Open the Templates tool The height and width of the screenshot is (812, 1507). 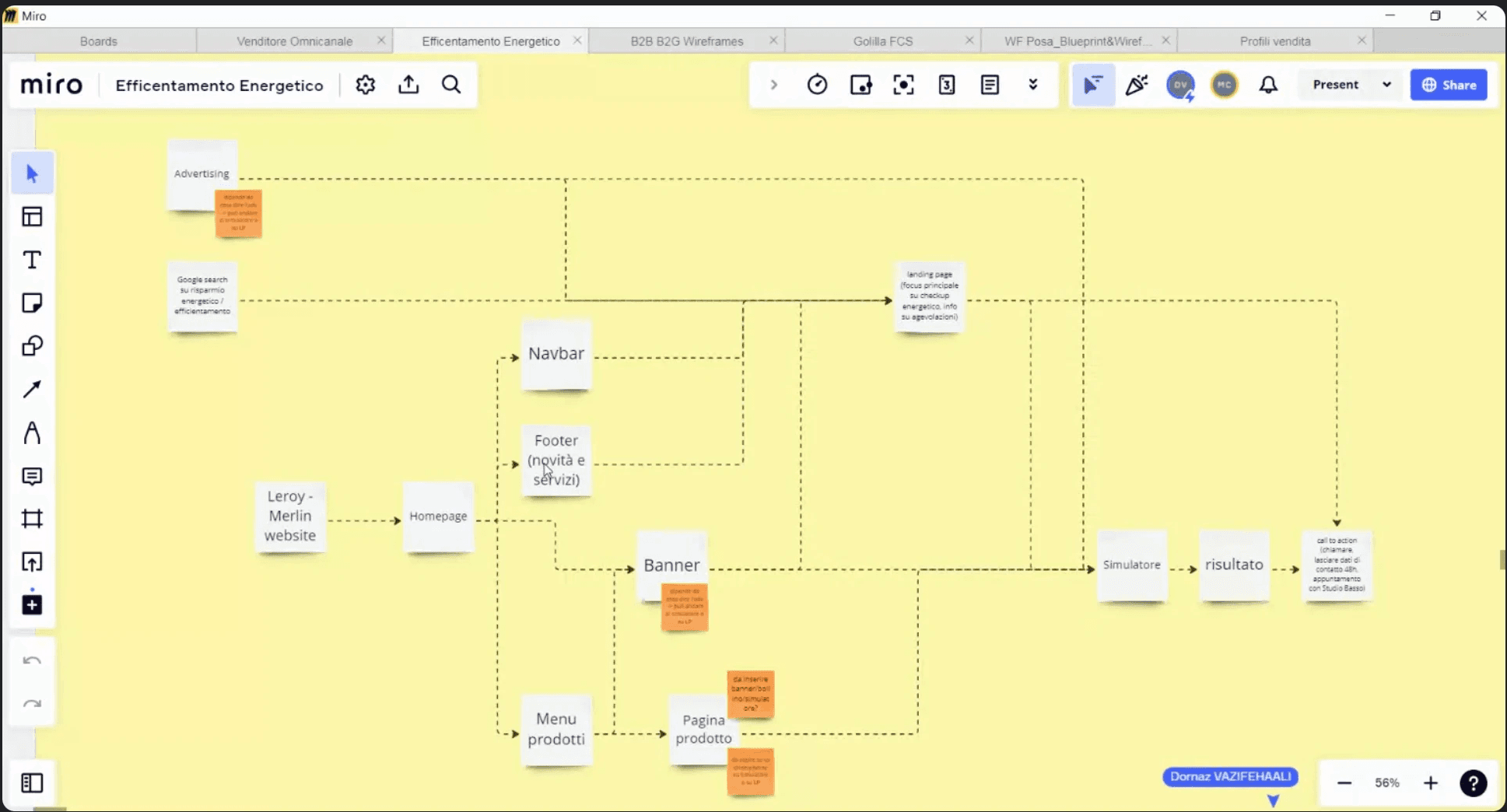32,216
